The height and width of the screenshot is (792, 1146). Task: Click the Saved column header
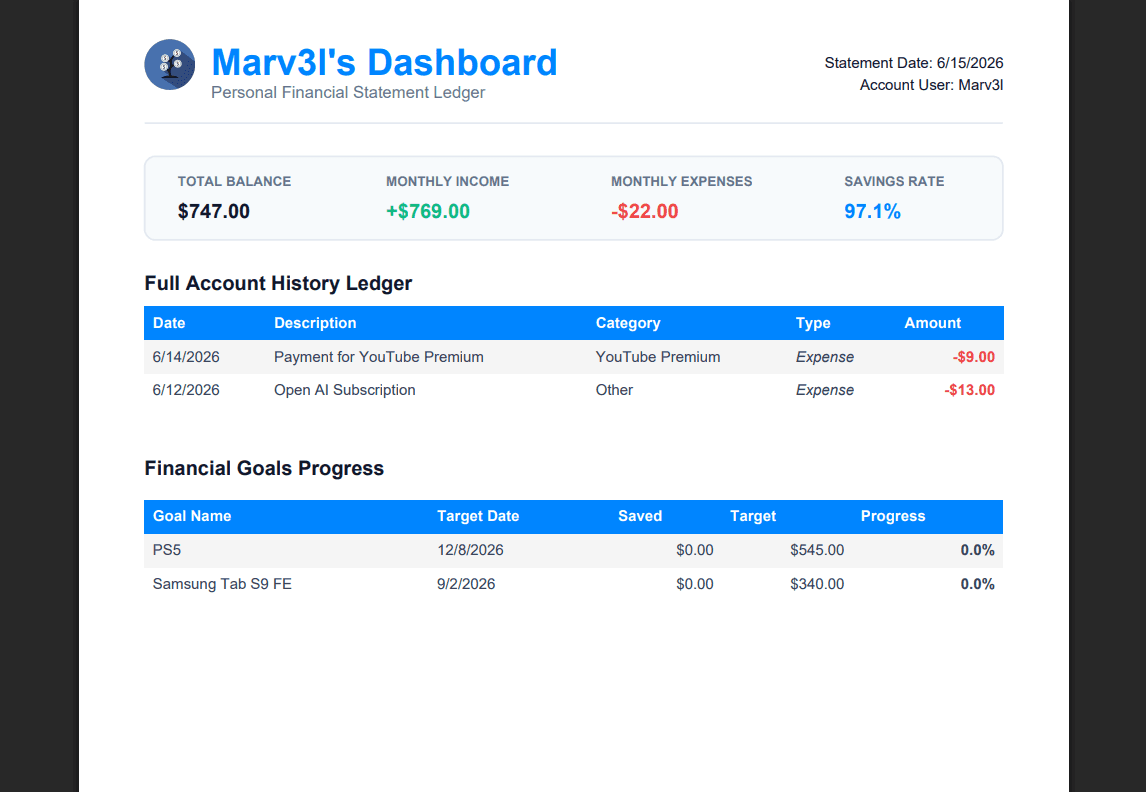(x=640, y=516)
